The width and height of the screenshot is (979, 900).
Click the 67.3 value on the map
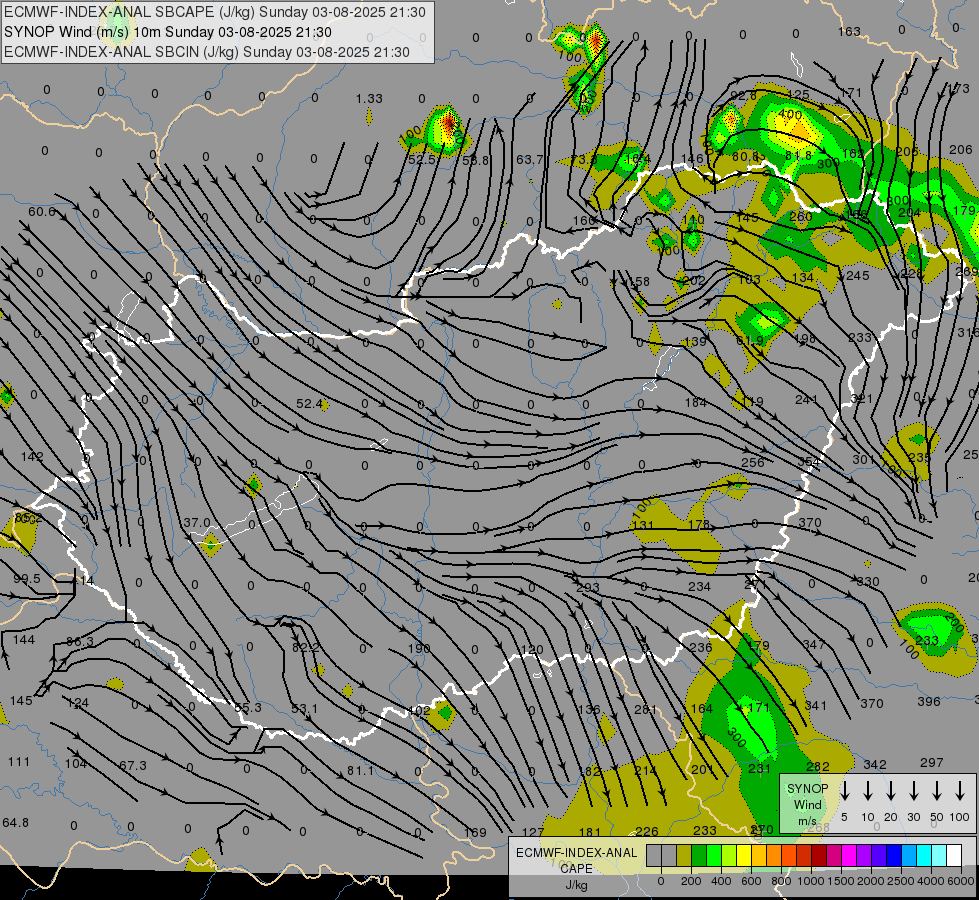click(x=132, y=766)
